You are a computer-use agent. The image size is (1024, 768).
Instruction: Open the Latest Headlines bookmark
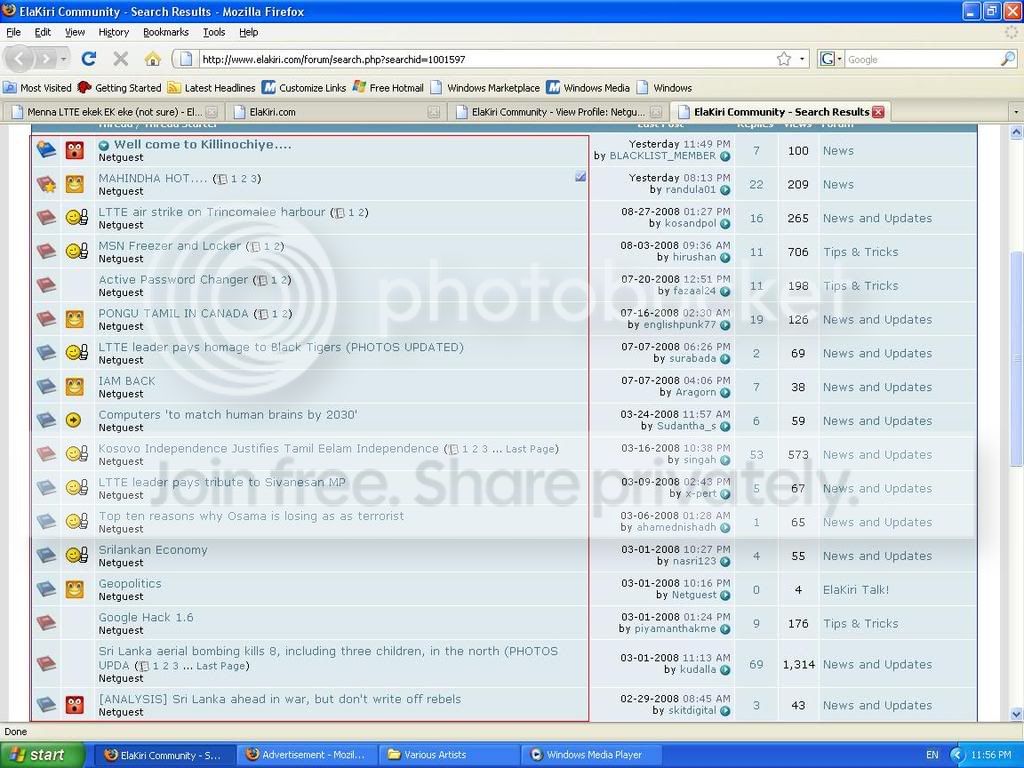click(211, 88)
